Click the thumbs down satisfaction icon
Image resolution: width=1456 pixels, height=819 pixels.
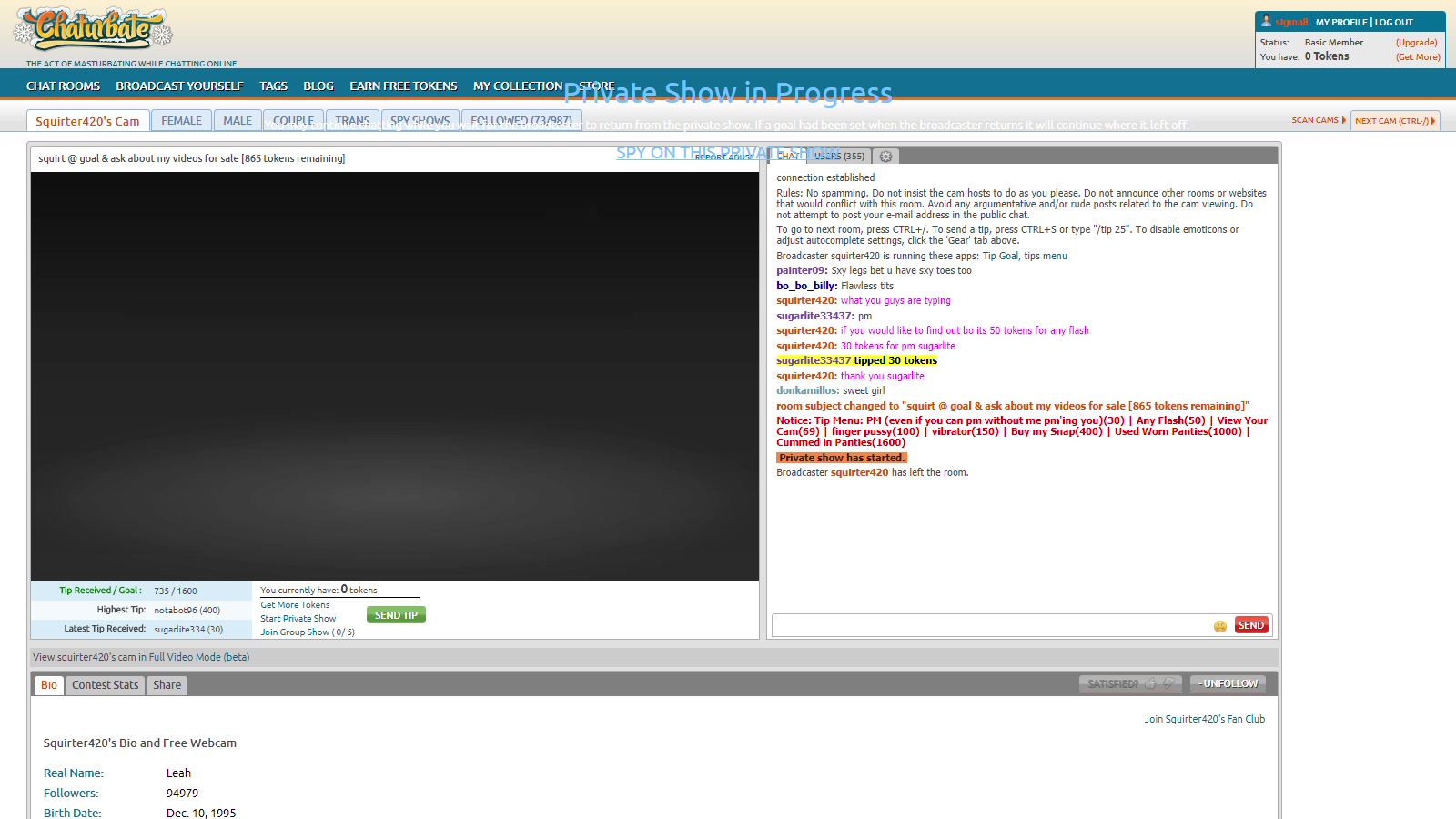coord(1169,683)
